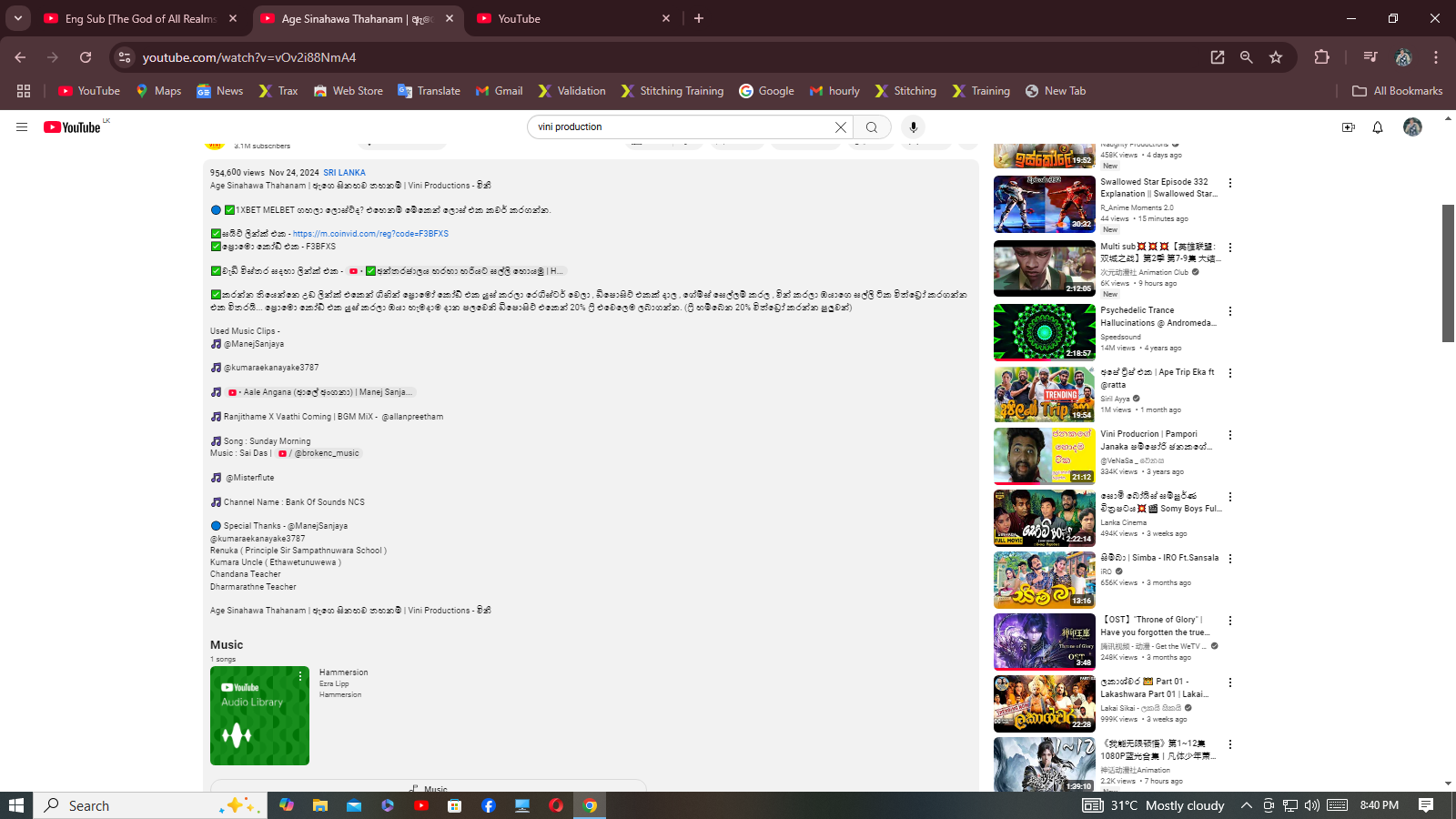1456x819 pixels.
Task: Open the Somy Boys full movie thumbnail
Action: click(1045, 518)
